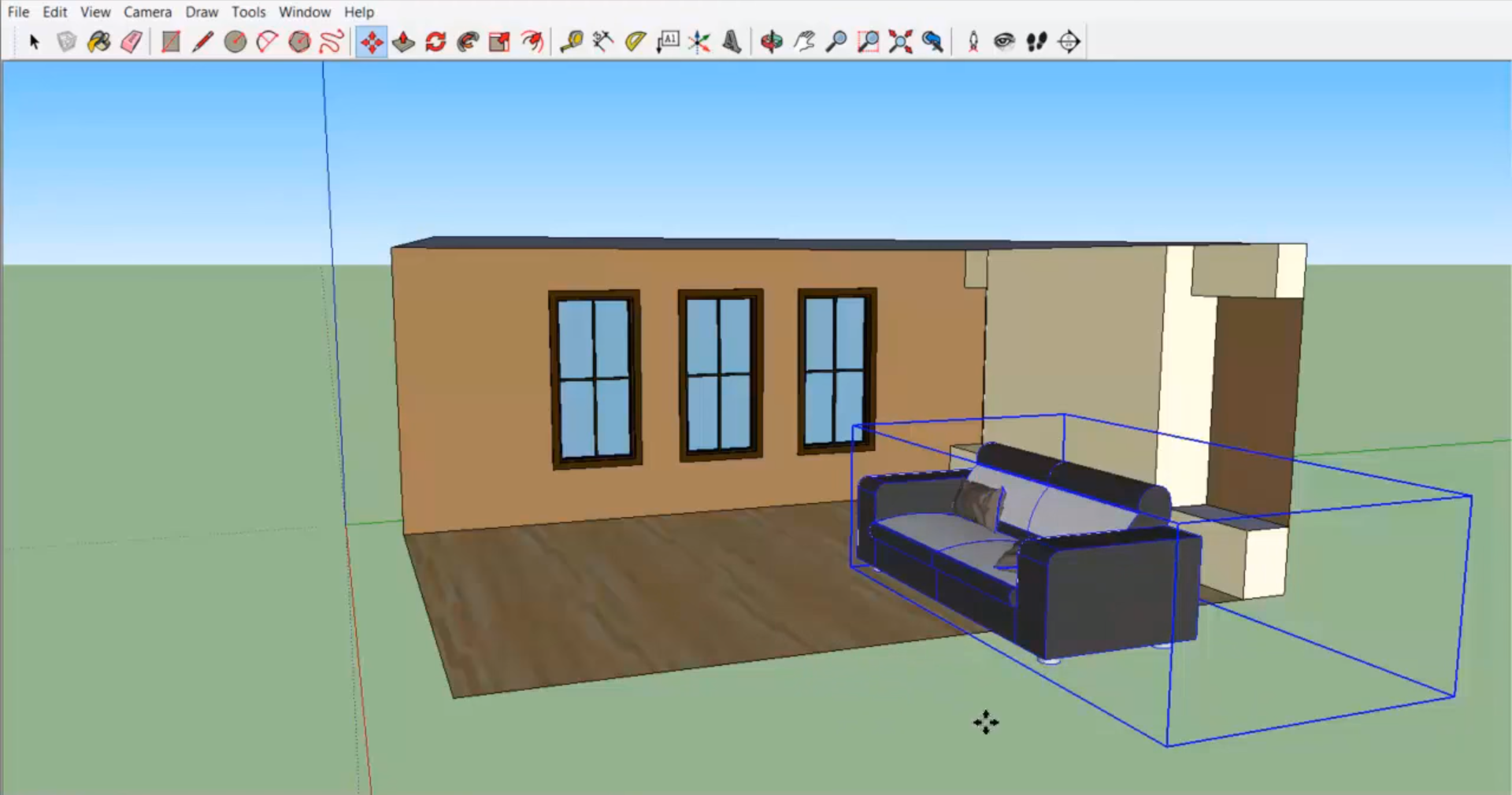Screen dimensions: 1512x795
Task: Pick the Eraser tool
Action: 132,42
